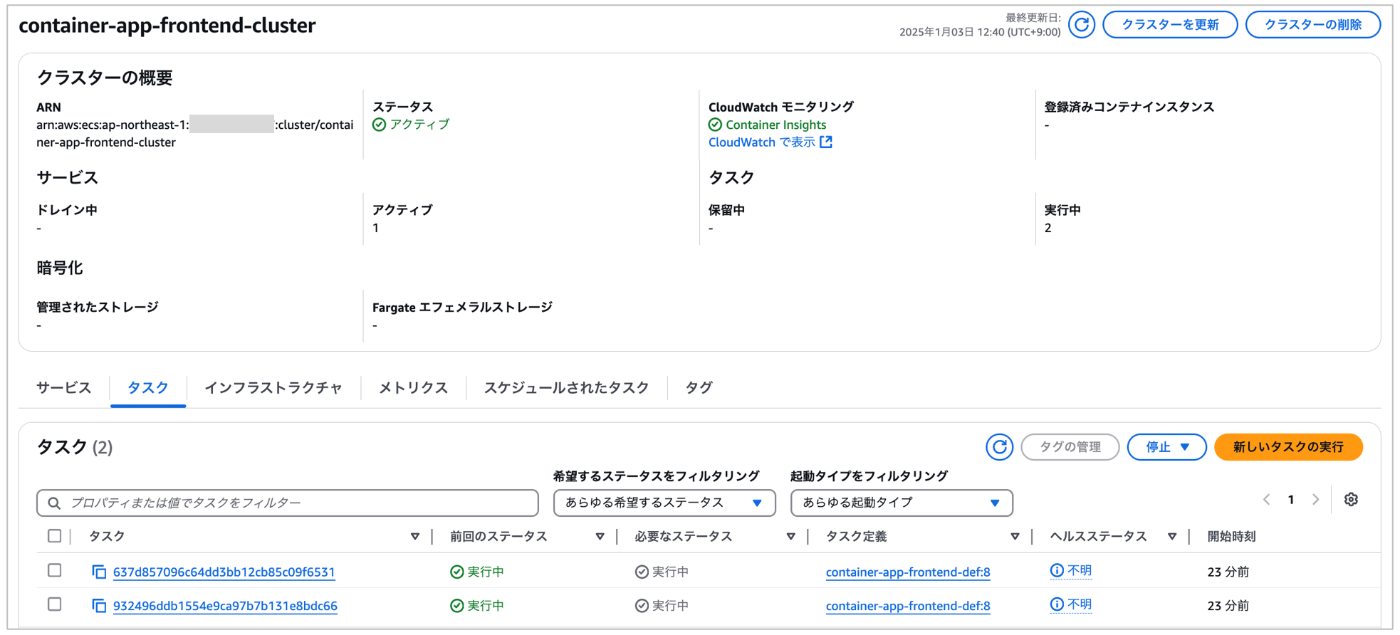This screenshot has width=1400, height=635.
Task: Check the box for task 932496ddb1554e9ca97b7b131e8bdc66
Action: [55, 604]
